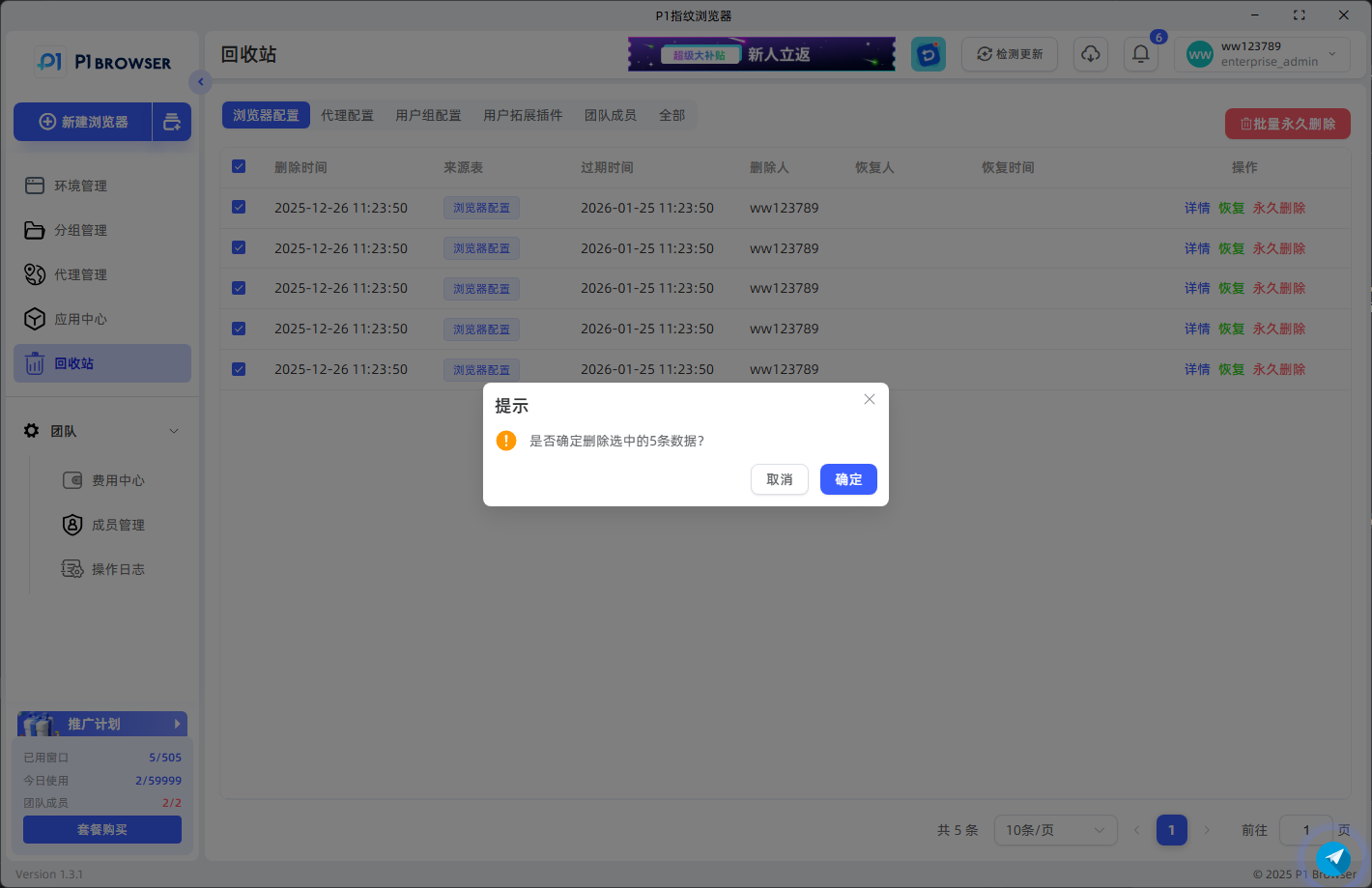Uncheck the last row checkbox
This screenshot has width=1372, height=888.
pyautogui.click(x=239, y=369)
